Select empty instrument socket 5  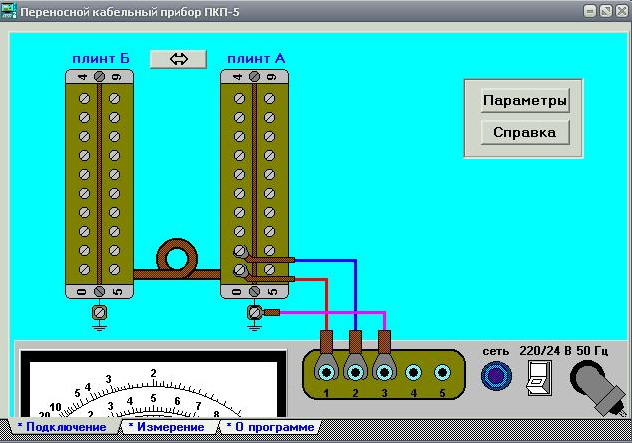[x=442, y=372]
